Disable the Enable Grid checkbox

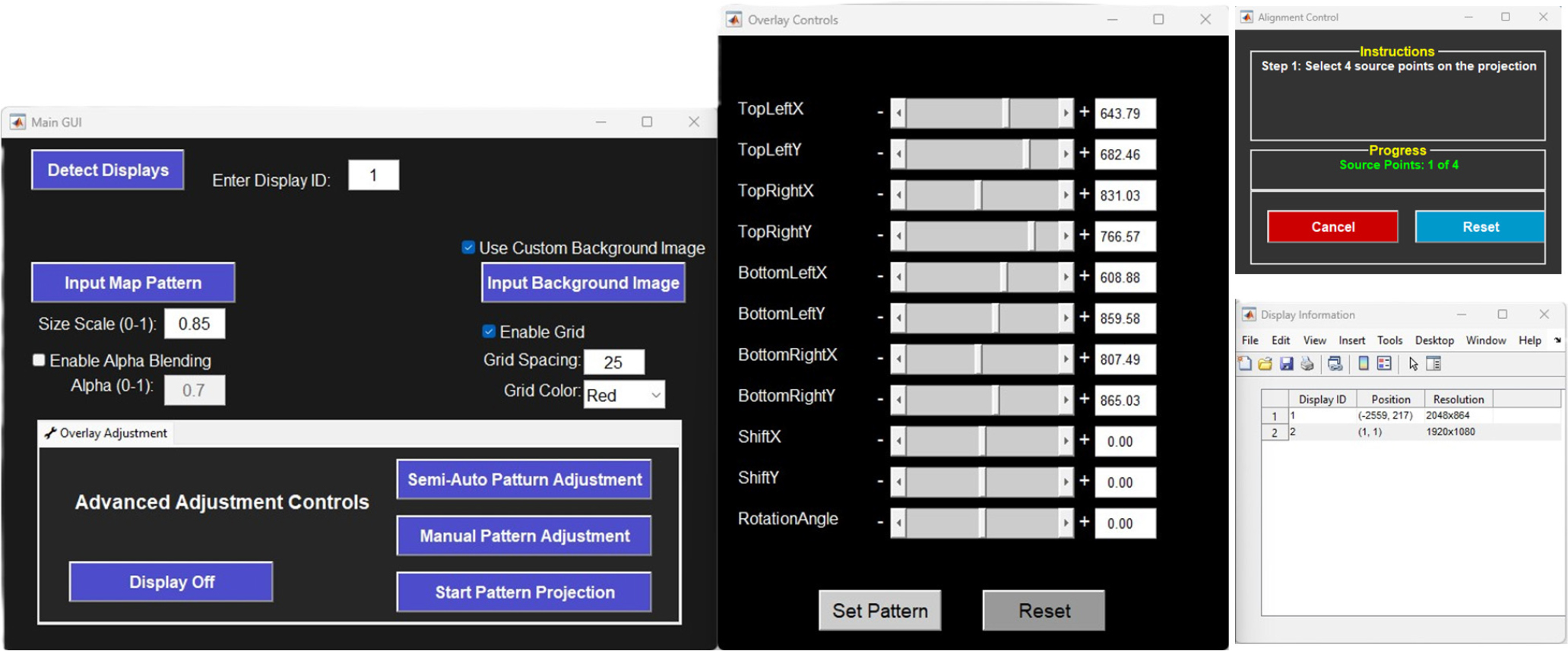[489, 331]
